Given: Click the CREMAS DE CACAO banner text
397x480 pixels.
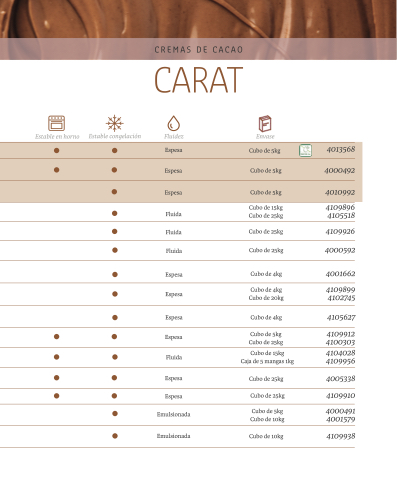Looking at the screenshot, I should pyautogui.click(x=199, y=50).
